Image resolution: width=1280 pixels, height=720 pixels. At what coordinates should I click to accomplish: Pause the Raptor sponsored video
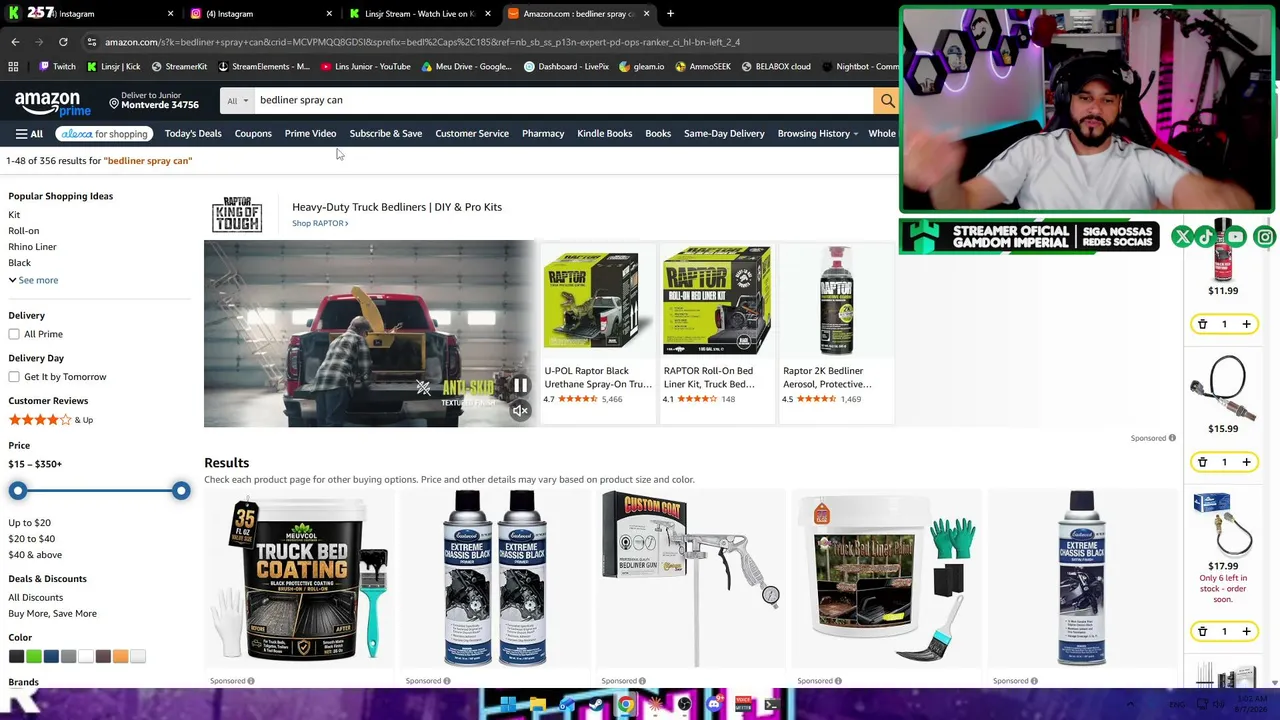pos(520,385)
